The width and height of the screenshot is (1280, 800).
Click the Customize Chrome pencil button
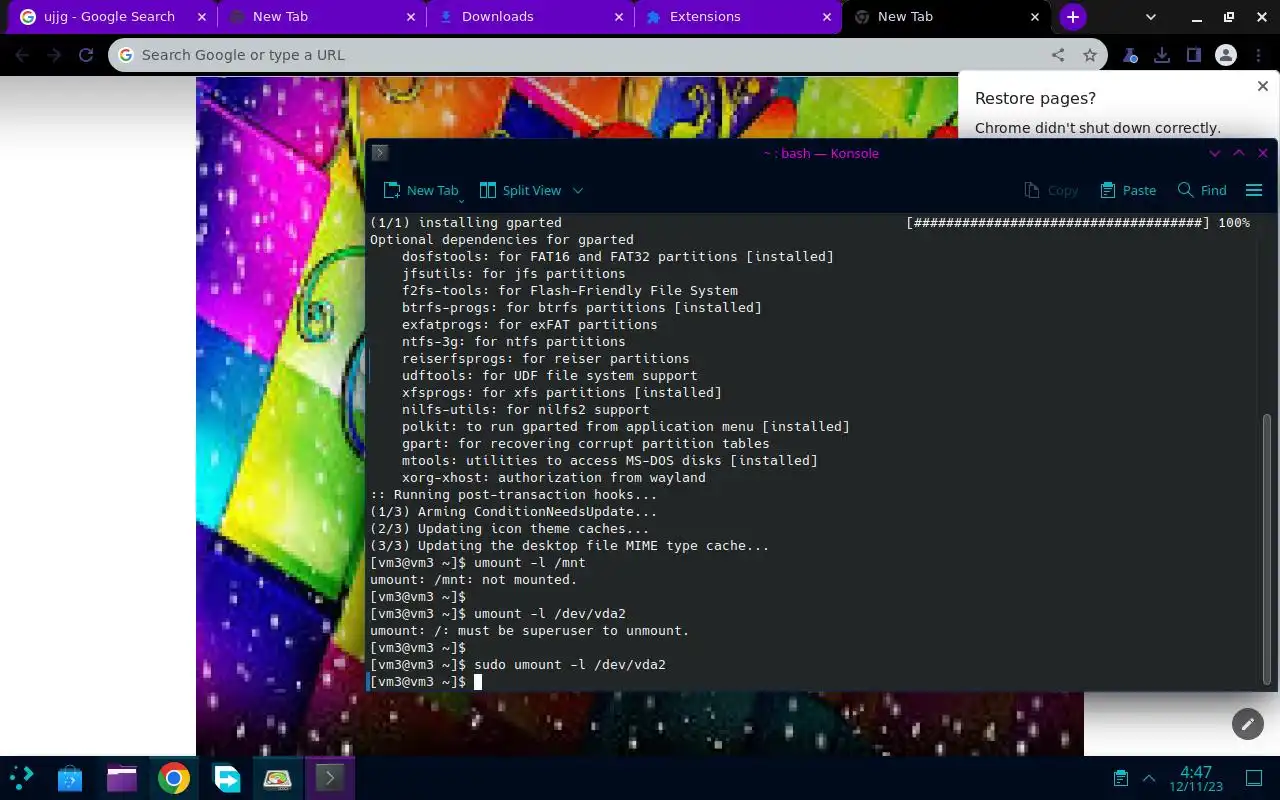click(x=1247, y=723)
